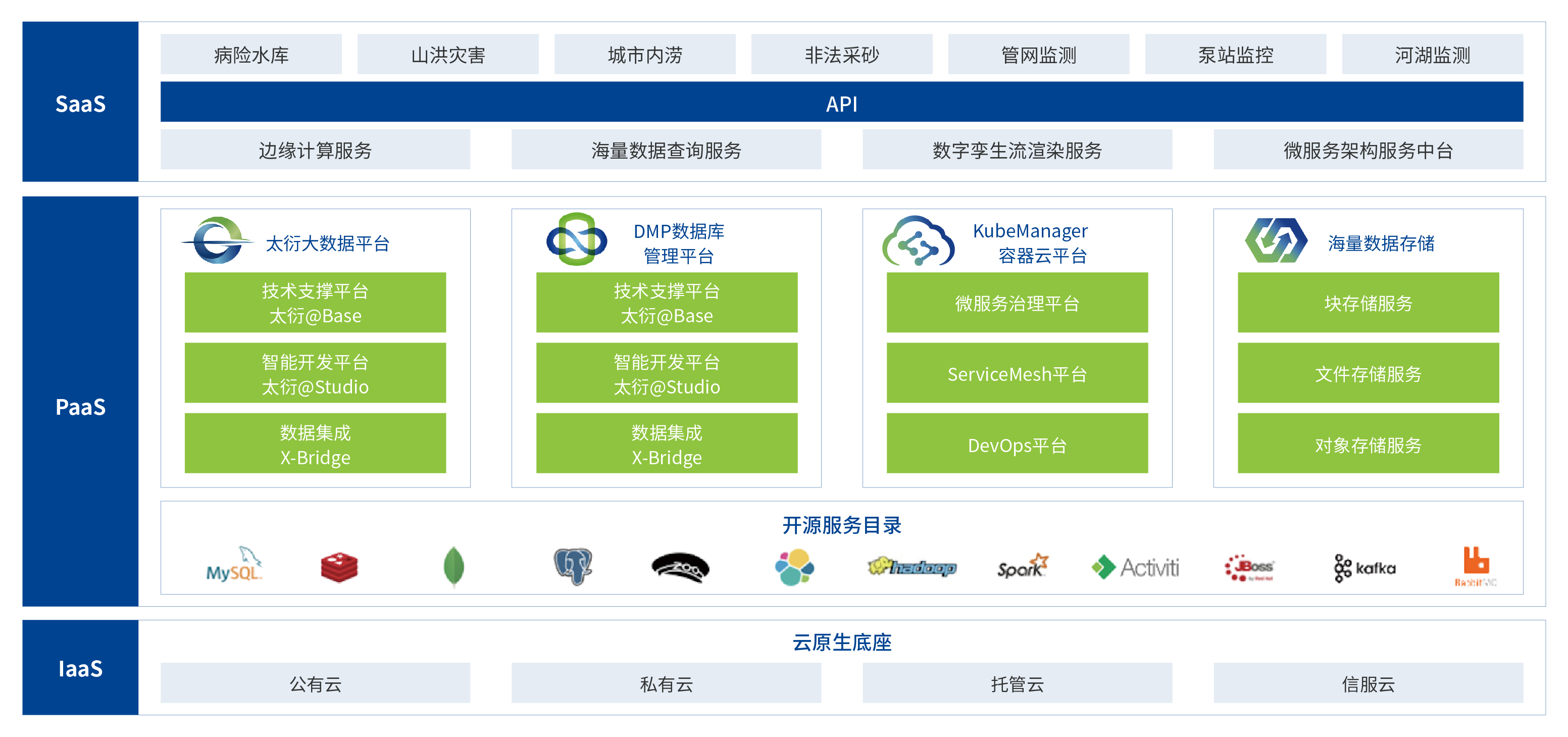Select 微服务架构服务中台

[1369, 149]
